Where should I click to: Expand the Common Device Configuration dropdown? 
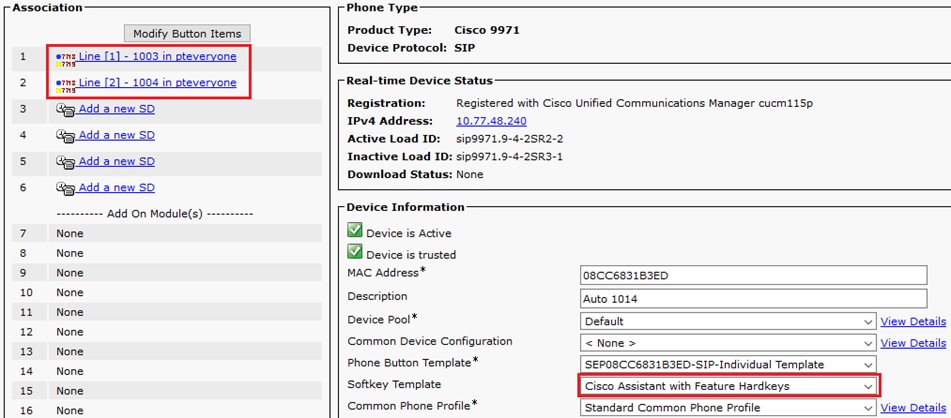[728, 343]
